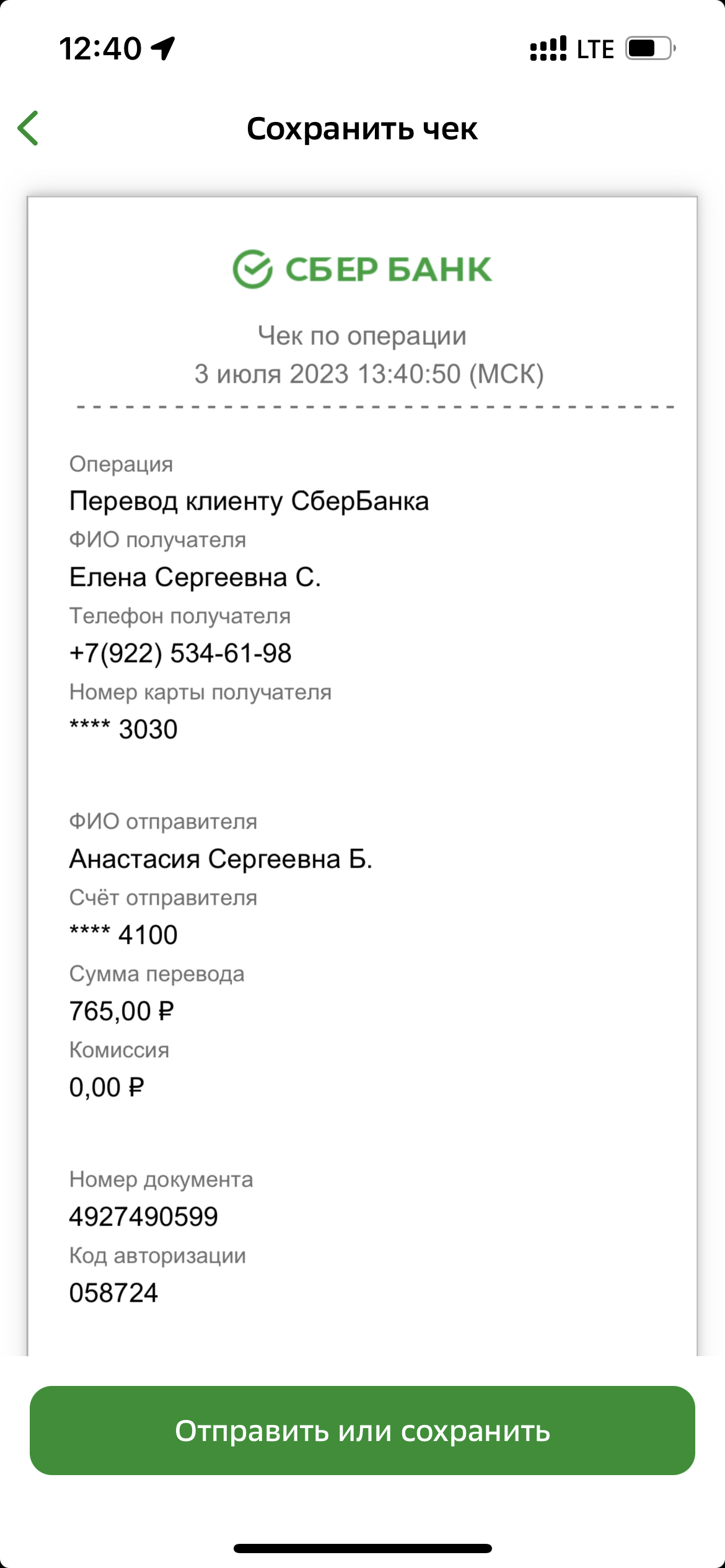Tap the transfer amount 765,00 ₽
Screen dimensions: 725x1568
pos(121,1011)
